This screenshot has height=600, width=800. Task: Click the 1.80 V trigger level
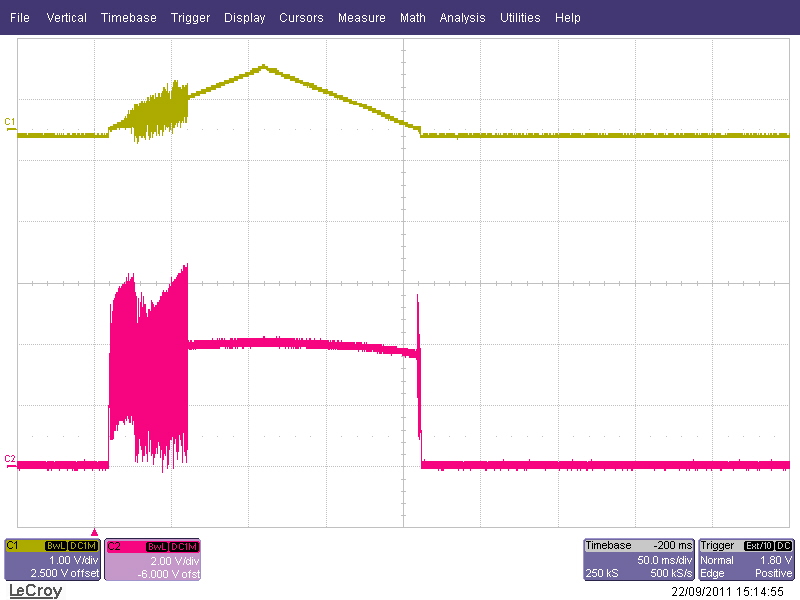tap(776, 560)
